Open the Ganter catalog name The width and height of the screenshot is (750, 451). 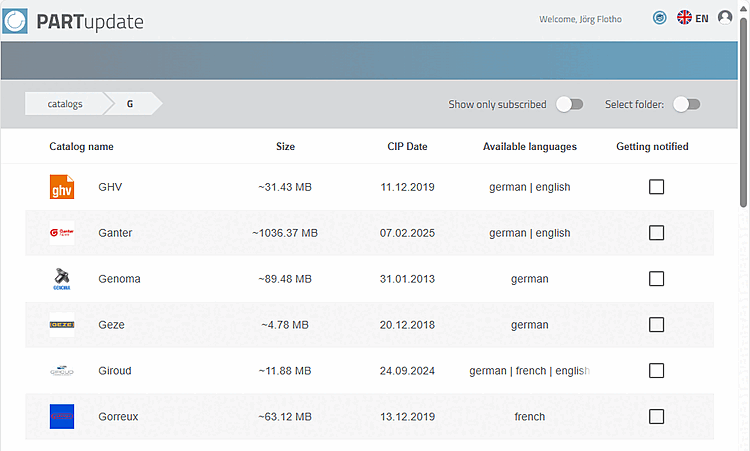pyautogui.click(x=115, y=233)
